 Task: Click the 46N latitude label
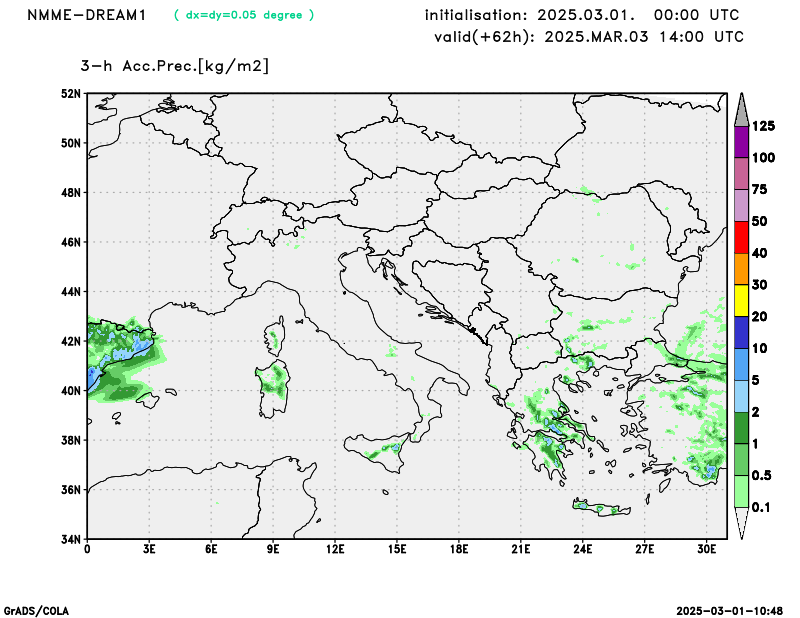click(x=71, y=242)
